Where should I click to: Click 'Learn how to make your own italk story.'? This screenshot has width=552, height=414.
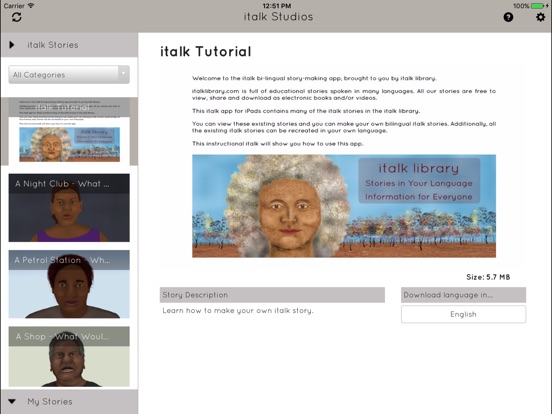coord(238,310)
